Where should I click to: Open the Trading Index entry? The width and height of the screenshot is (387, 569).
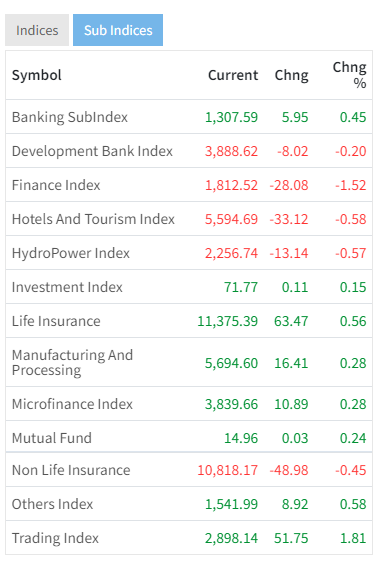pos(189,538)
